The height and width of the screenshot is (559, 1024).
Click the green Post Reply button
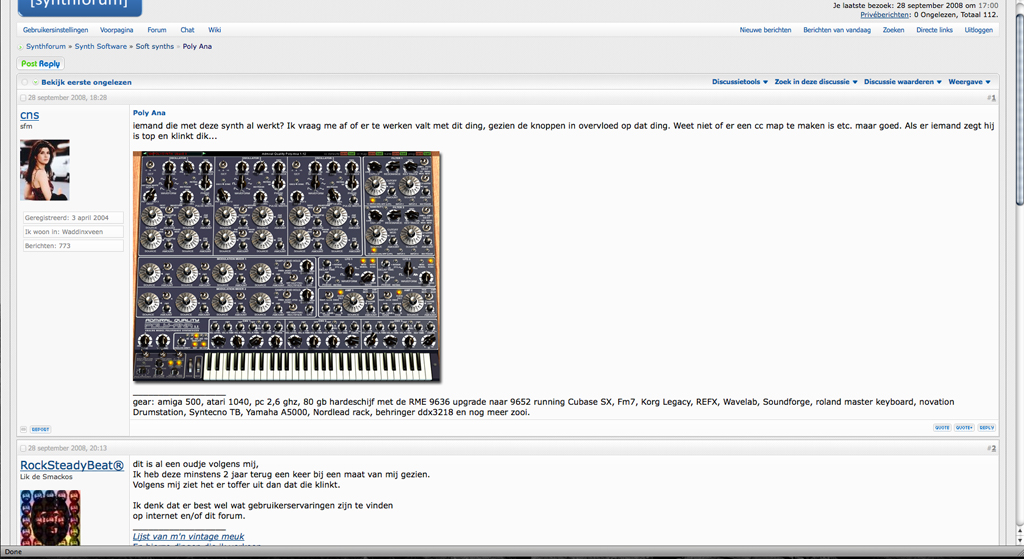(x=40, y=64)
